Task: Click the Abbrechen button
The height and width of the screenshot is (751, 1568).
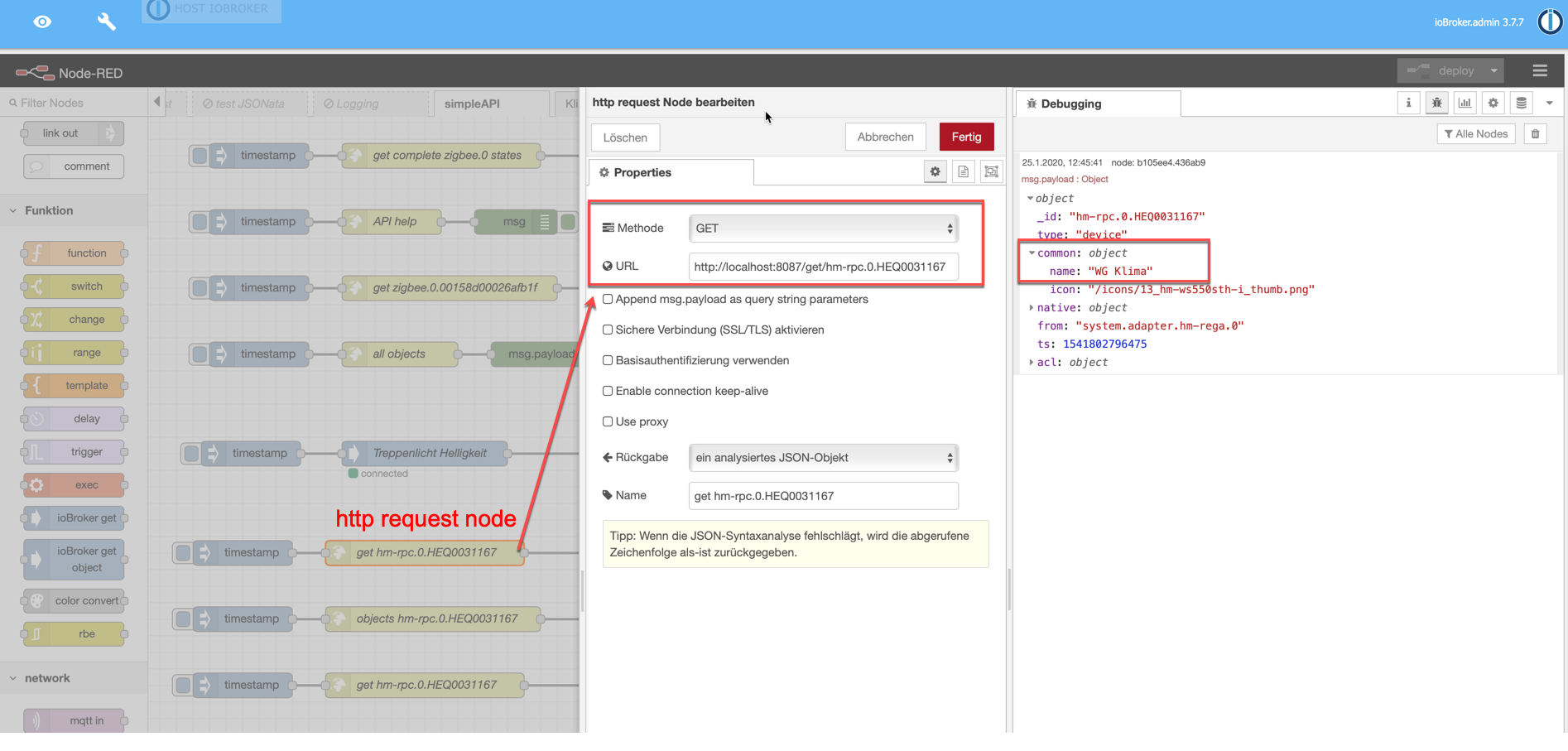Action: pos(885,137)
